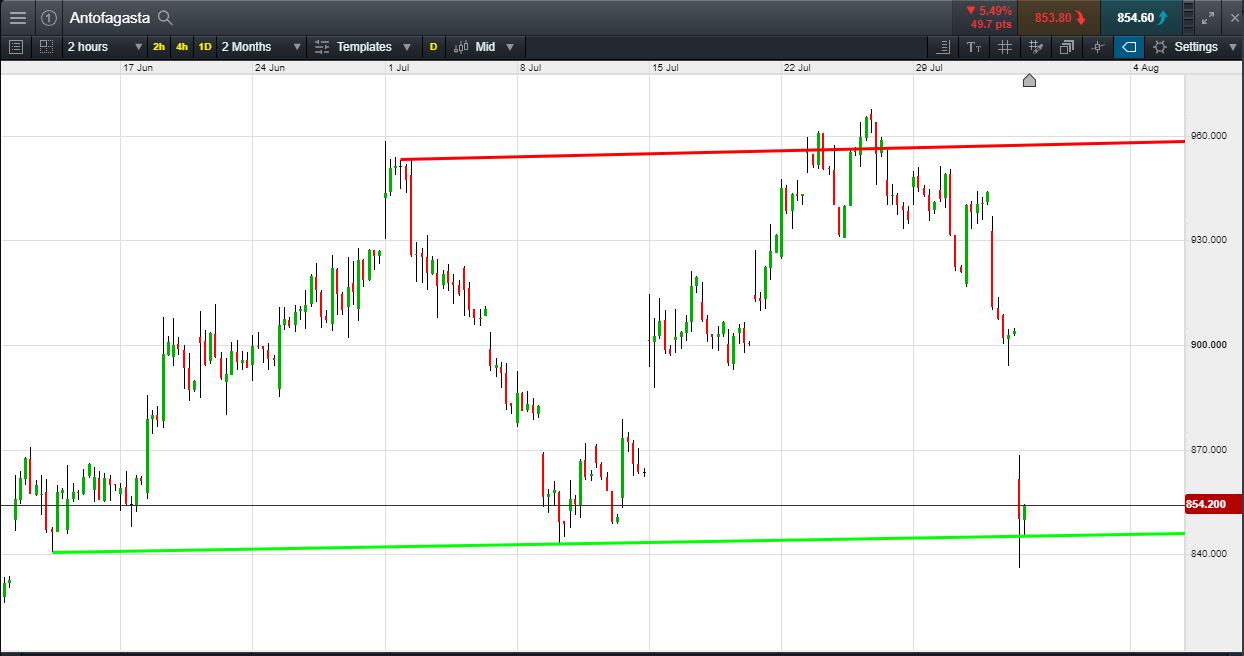The height and width of the screenshot is (656, 1244).
Task: Click the buy price 854.60 button
Action: [1140, 17]
